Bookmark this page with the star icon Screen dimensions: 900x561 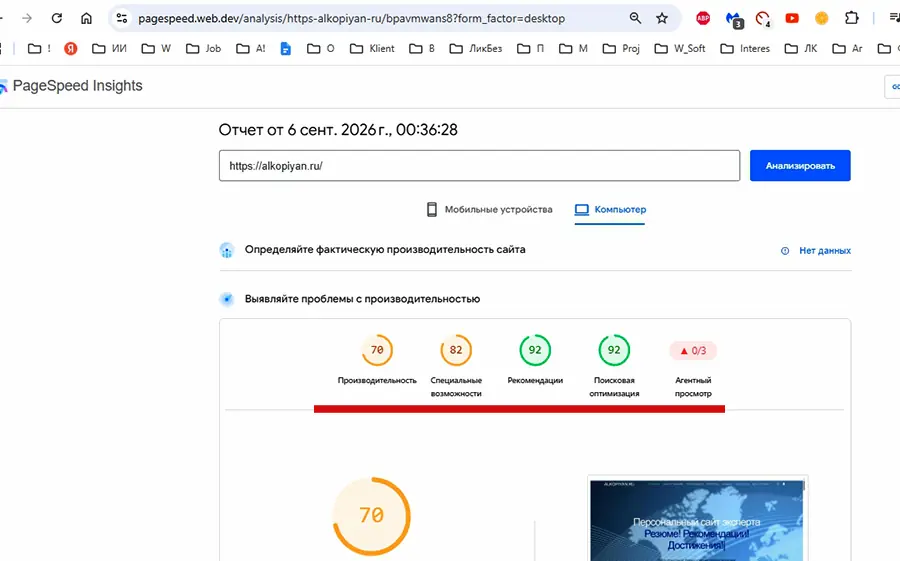[x=662, y=18]
